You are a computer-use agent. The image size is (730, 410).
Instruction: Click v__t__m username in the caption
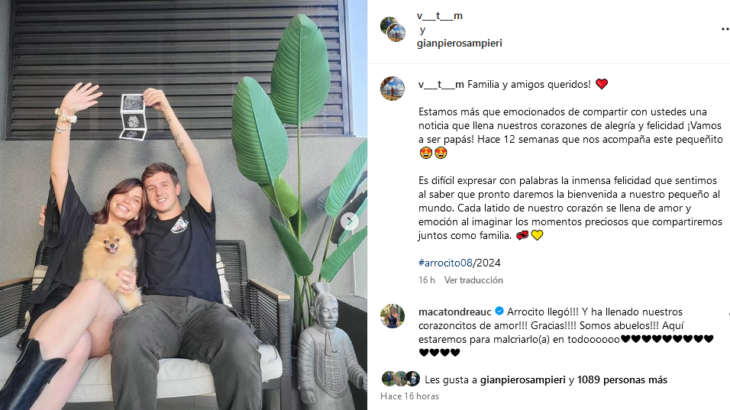pyautogui.click(x=441, y=85)
